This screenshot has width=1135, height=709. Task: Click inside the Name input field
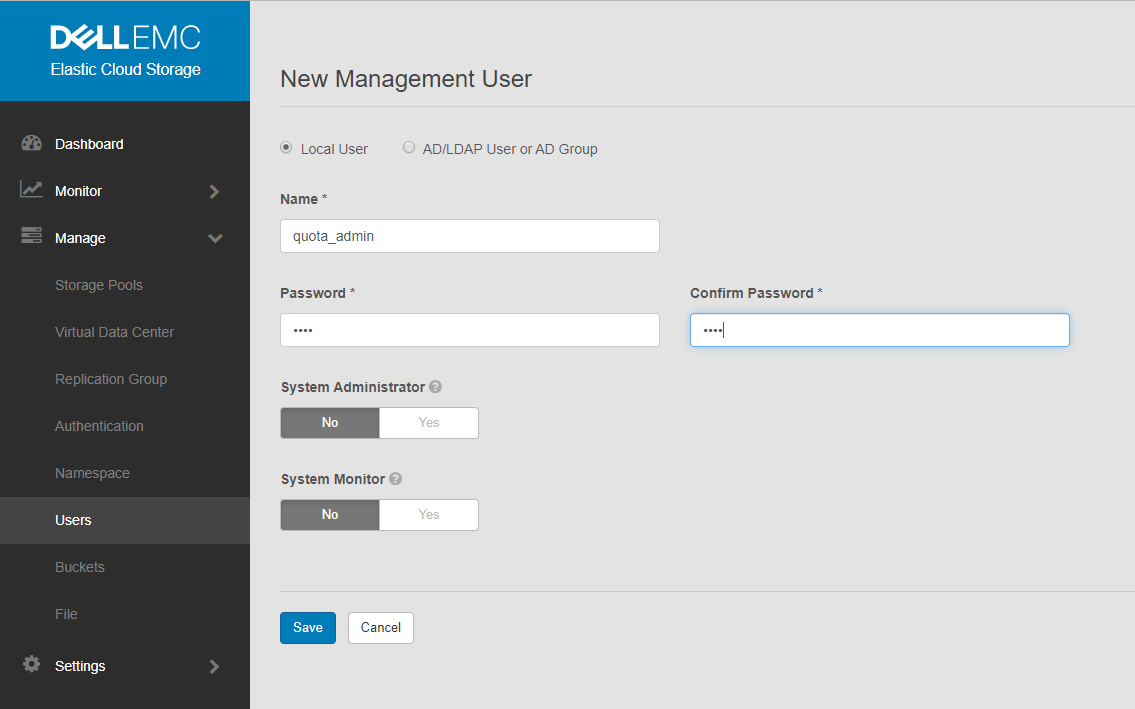[469, 235]
